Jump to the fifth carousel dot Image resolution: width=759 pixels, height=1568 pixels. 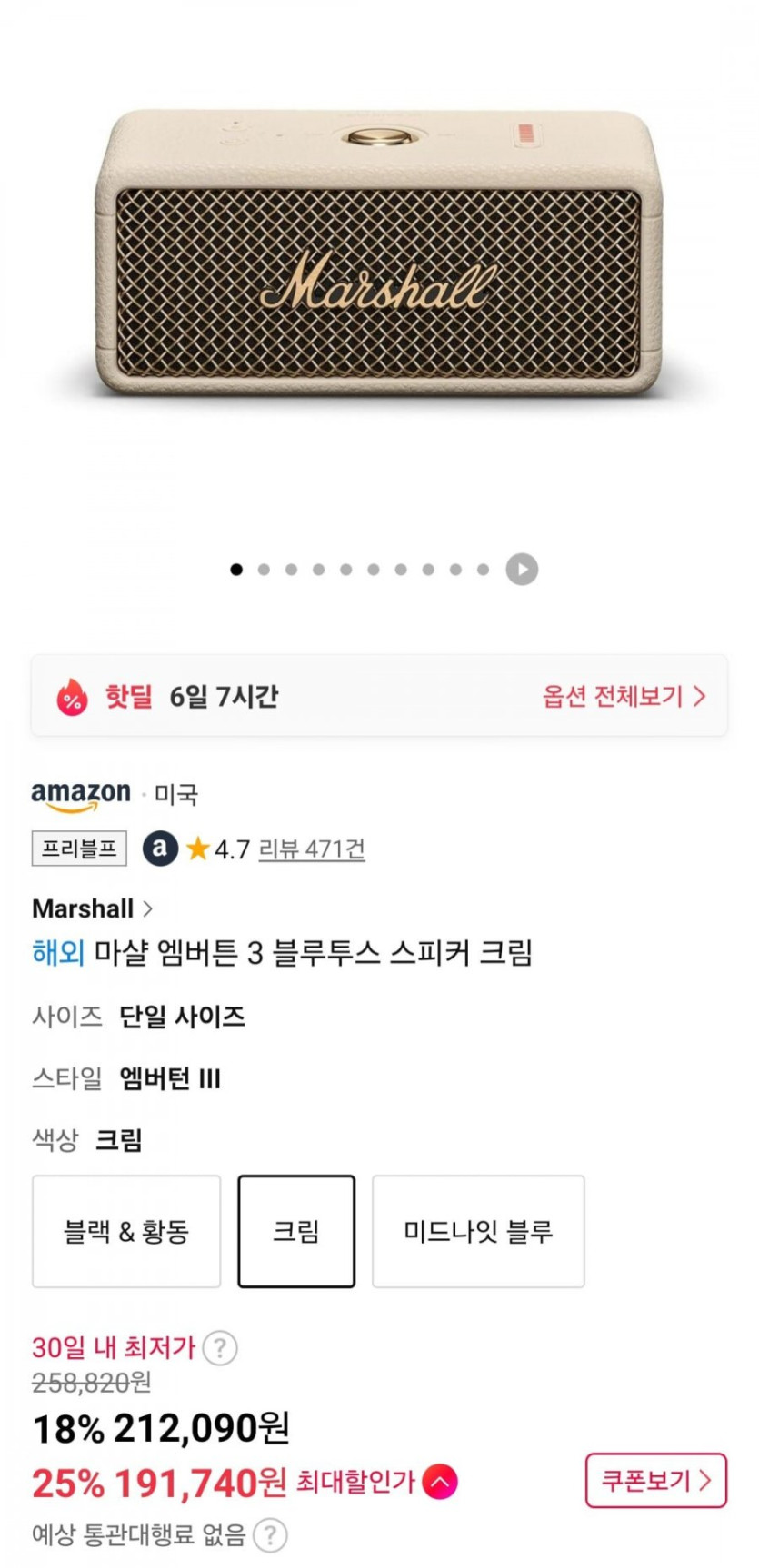tap(346, 570)
